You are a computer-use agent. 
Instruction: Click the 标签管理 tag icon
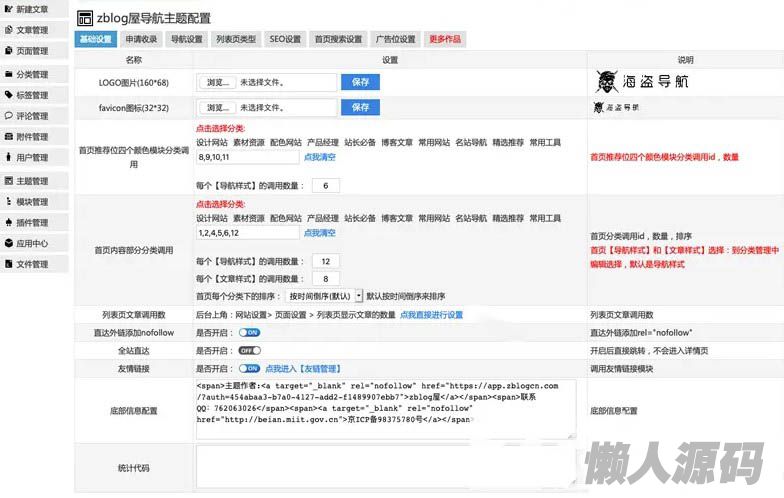click(8, 94)
